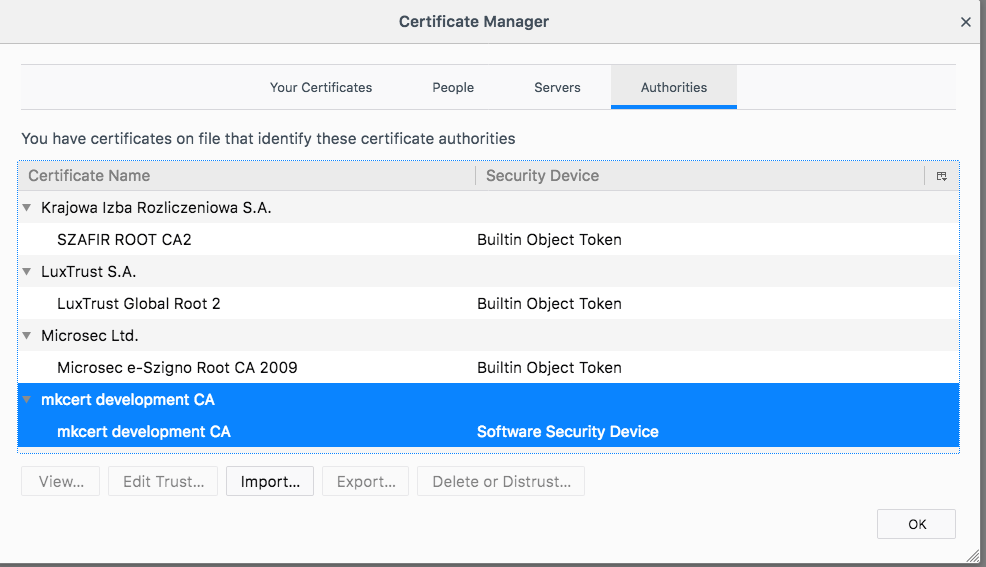Click the Edit Trust... button
This screenshot has width=986, height=567.
163,482
